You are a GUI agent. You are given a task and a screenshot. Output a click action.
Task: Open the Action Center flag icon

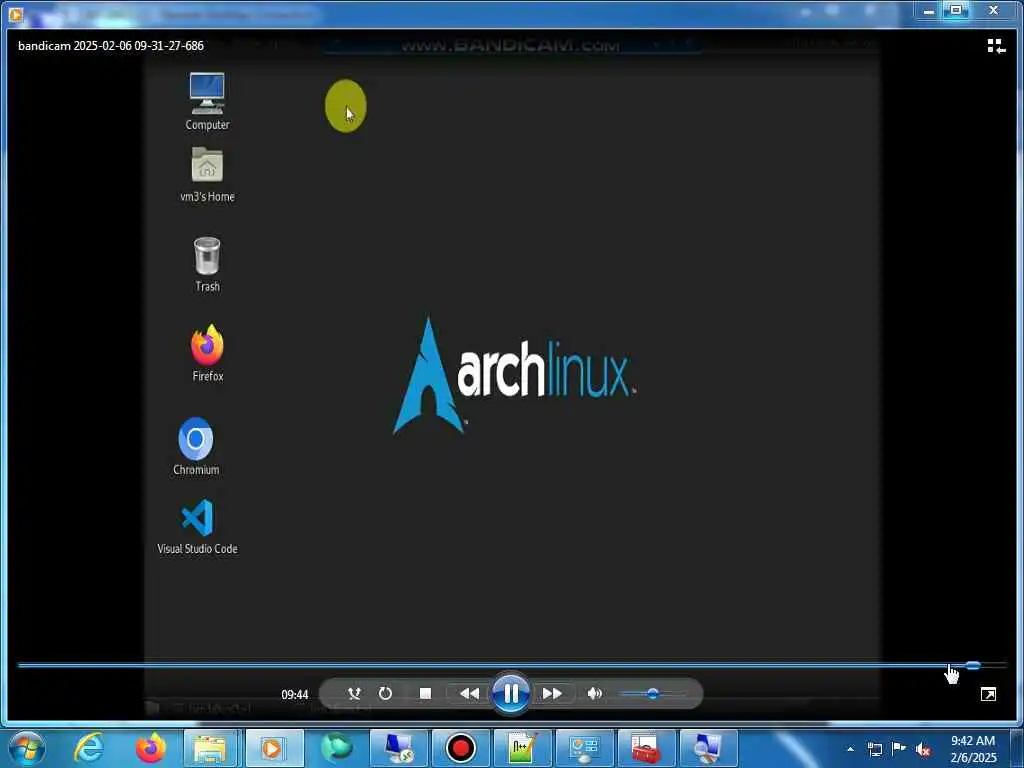pyautogui.click(x=899, y=749)
